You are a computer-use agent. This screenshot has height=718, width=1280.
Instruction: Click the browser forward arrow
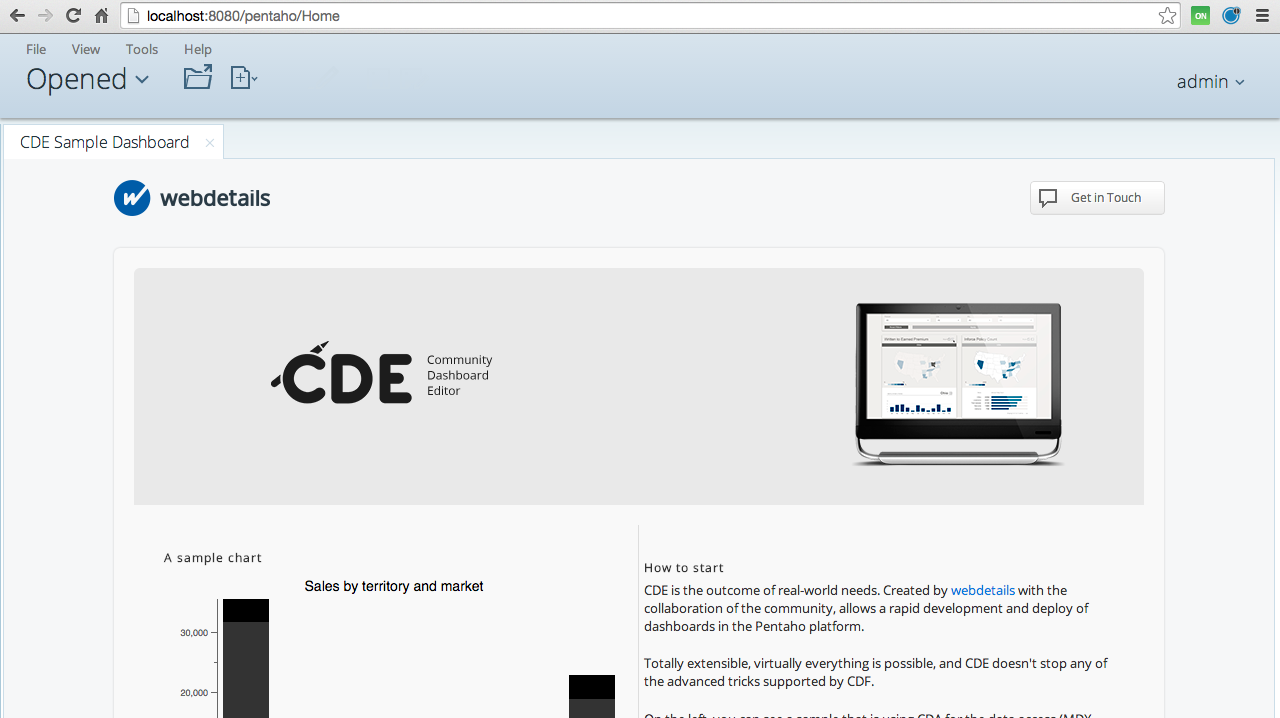pos(45,16)
